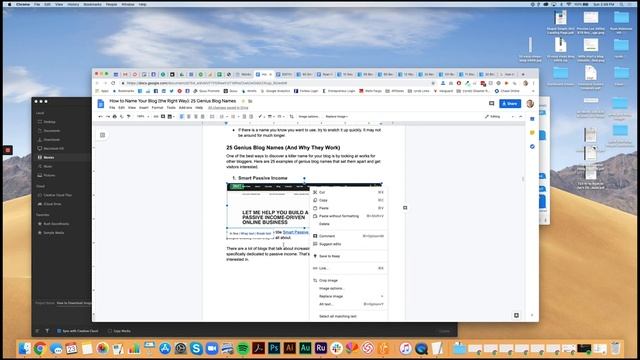This screenshot has height=360, width=640.
Task: Choose Link... in the context menu
Action: (x=348, y=269)
